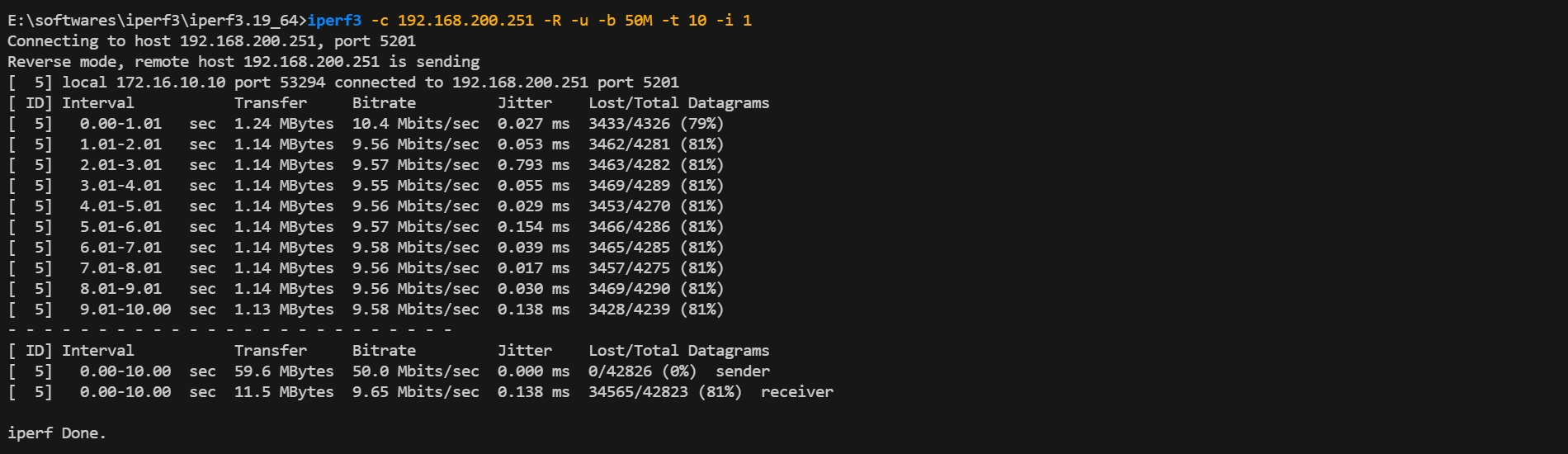This screenshot has width=1568, height=454.
Task: Click the 9.01-10.00 interval row
Action: (x=366, y=310)
